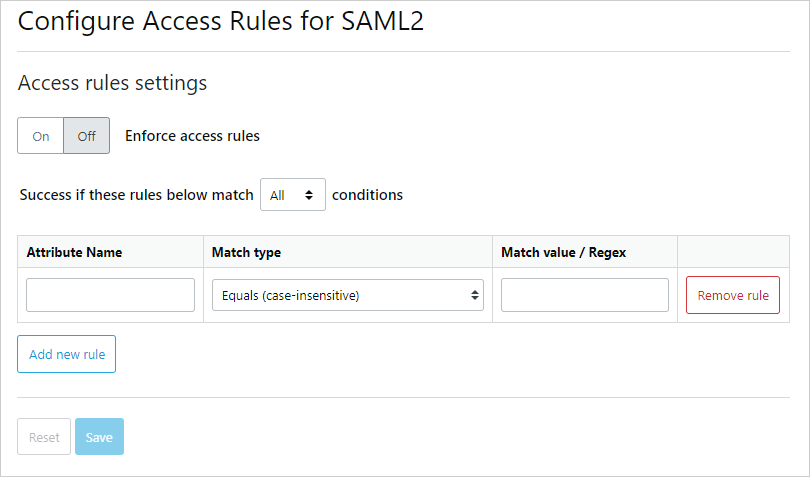Click the up-down arrow icon beside All
The width and height of the screenshot is (810, 477).
click(x=310, y=195)
